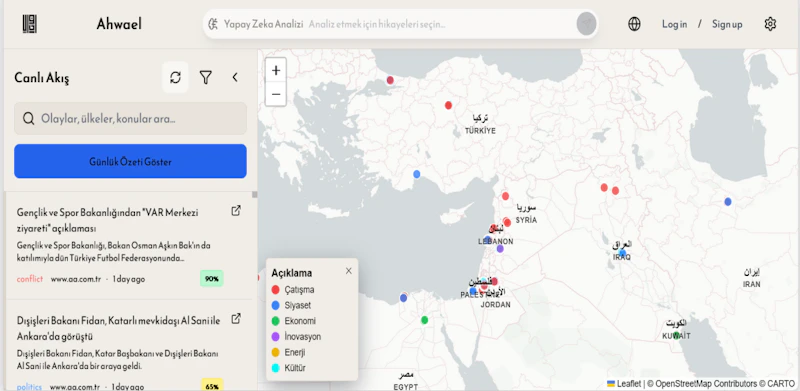Close the Açıklama legend panel
The height and width of the screenshot is (391, 800).
(x=348, y=271)
